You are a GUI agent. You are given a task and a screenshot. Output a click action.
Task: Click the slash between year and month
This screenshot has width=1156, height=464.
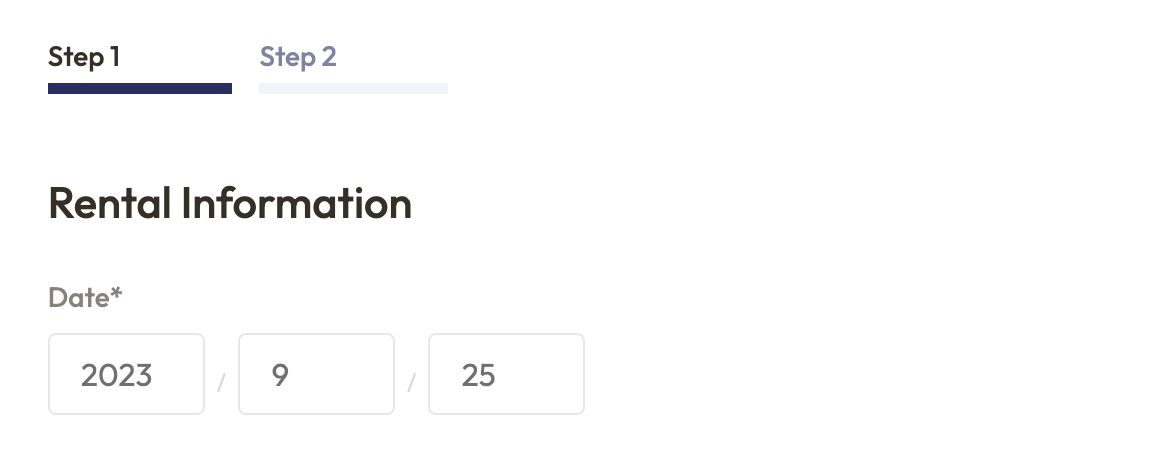221,382
